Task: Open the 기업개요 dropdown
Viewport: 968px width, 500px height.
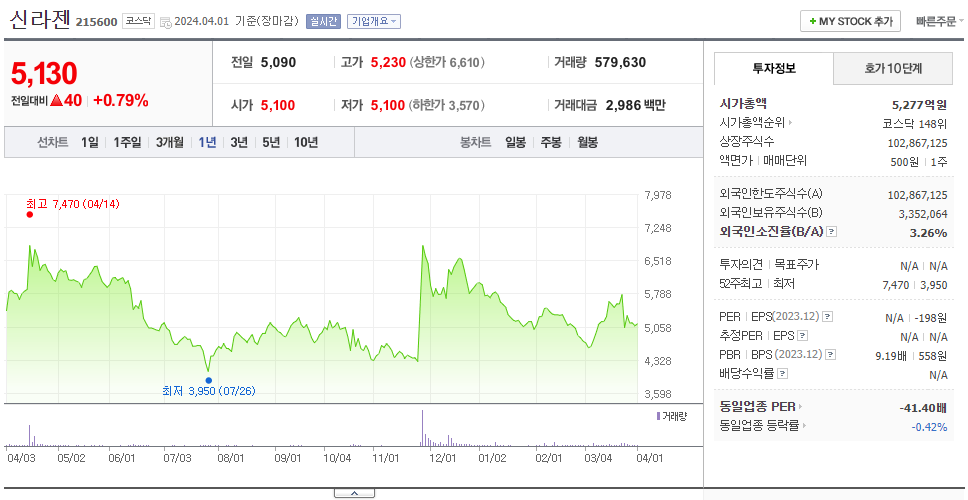Action: [374, 21]
